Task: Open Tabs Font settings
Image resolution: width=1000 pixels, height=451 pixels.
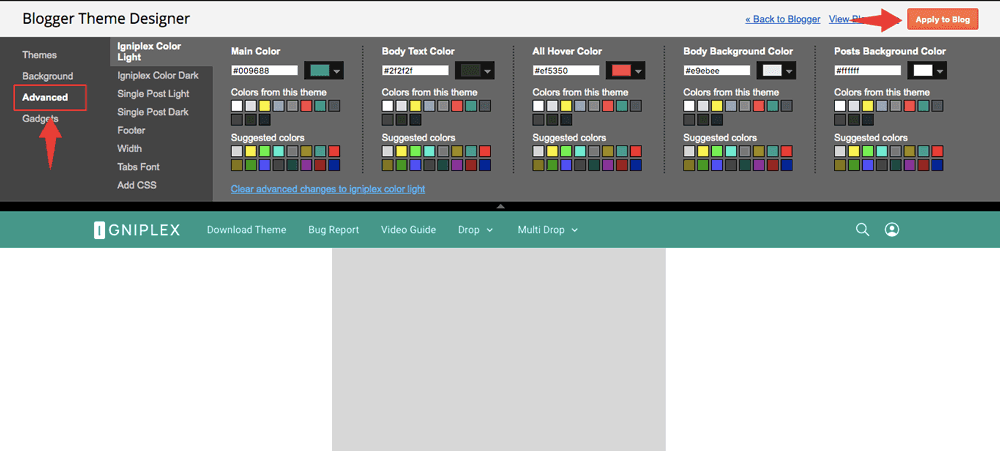Action: (138, 166)
